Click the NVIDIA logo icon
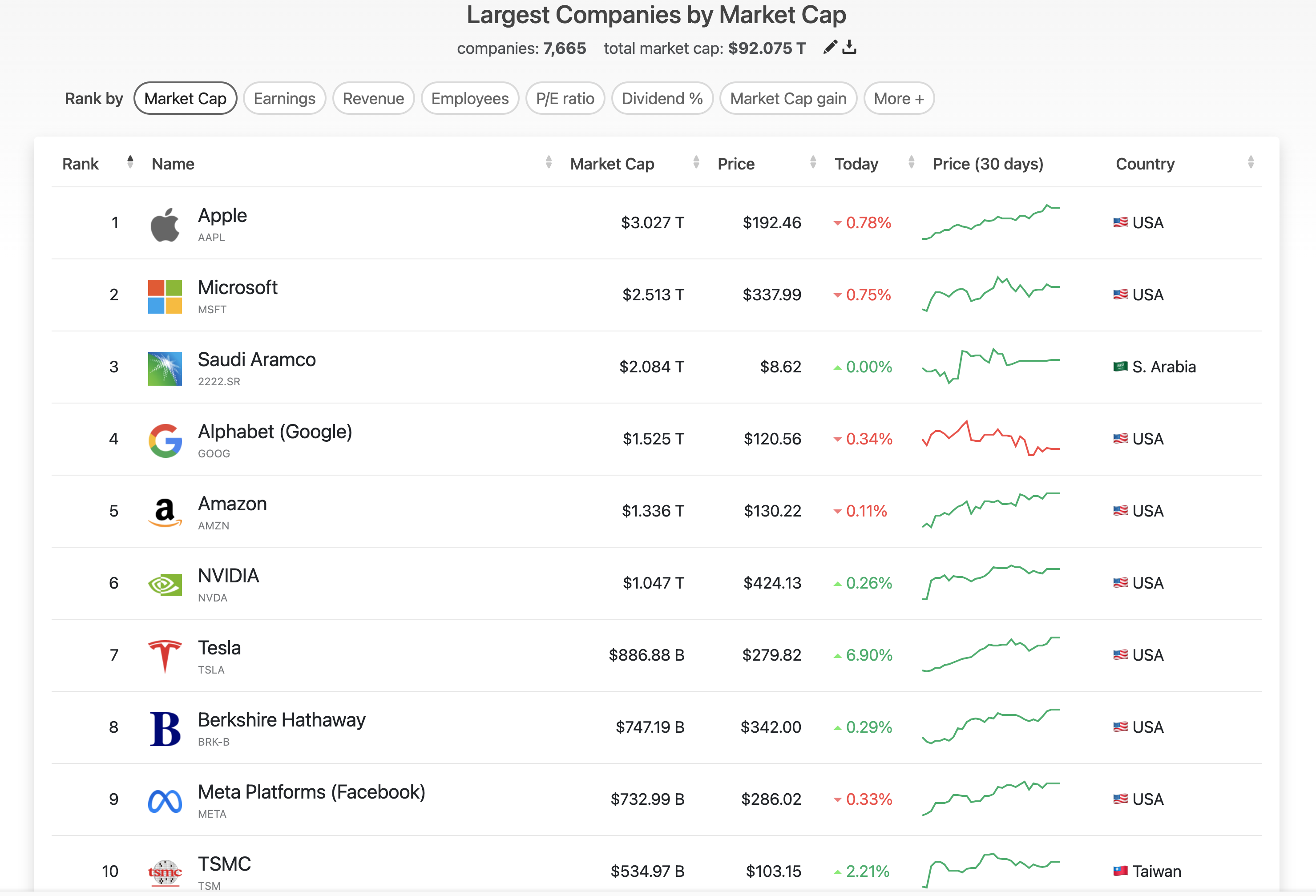 coord(165,584)
